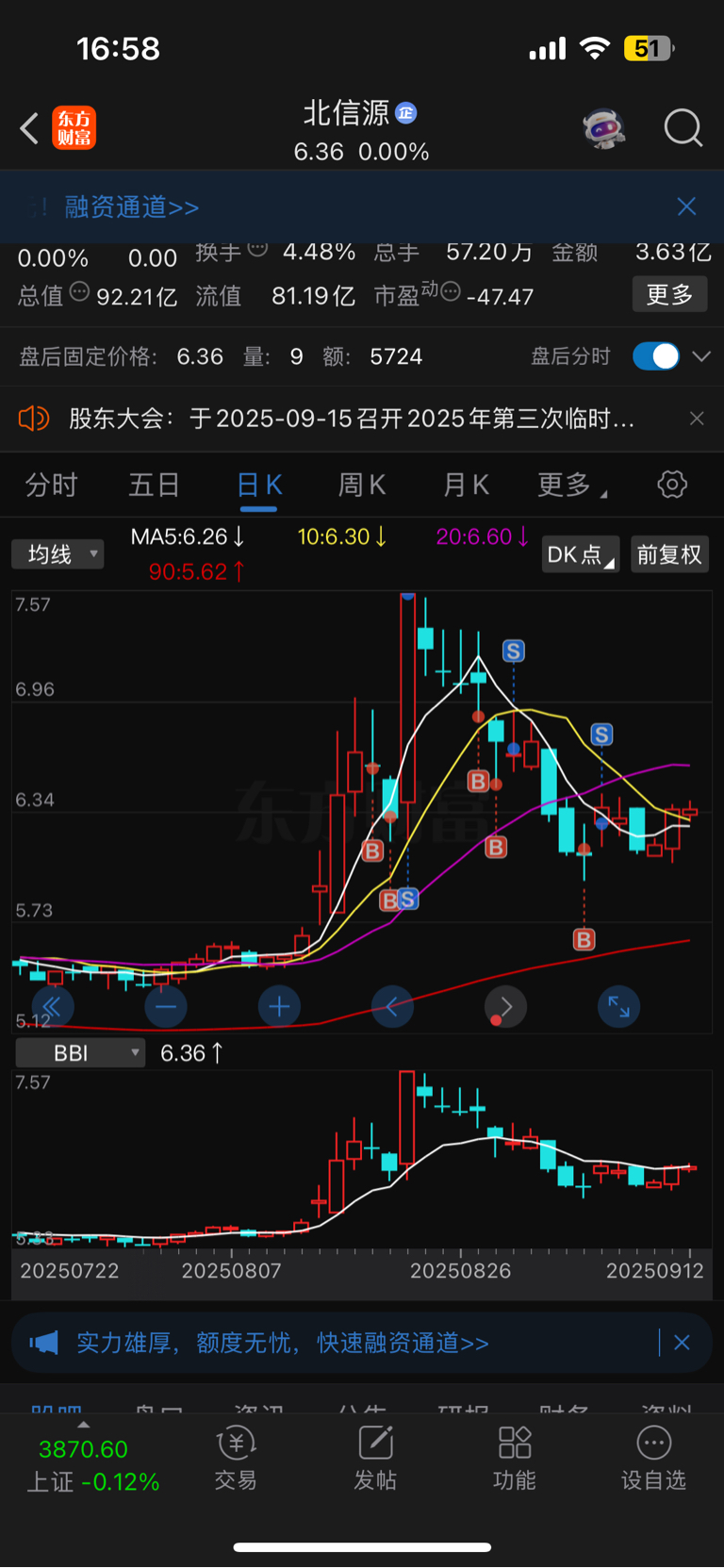This screenshot has width=724, height=1568.
Task: Expand the chevron next to 盘后分时
Action: [x=701, y=356]
